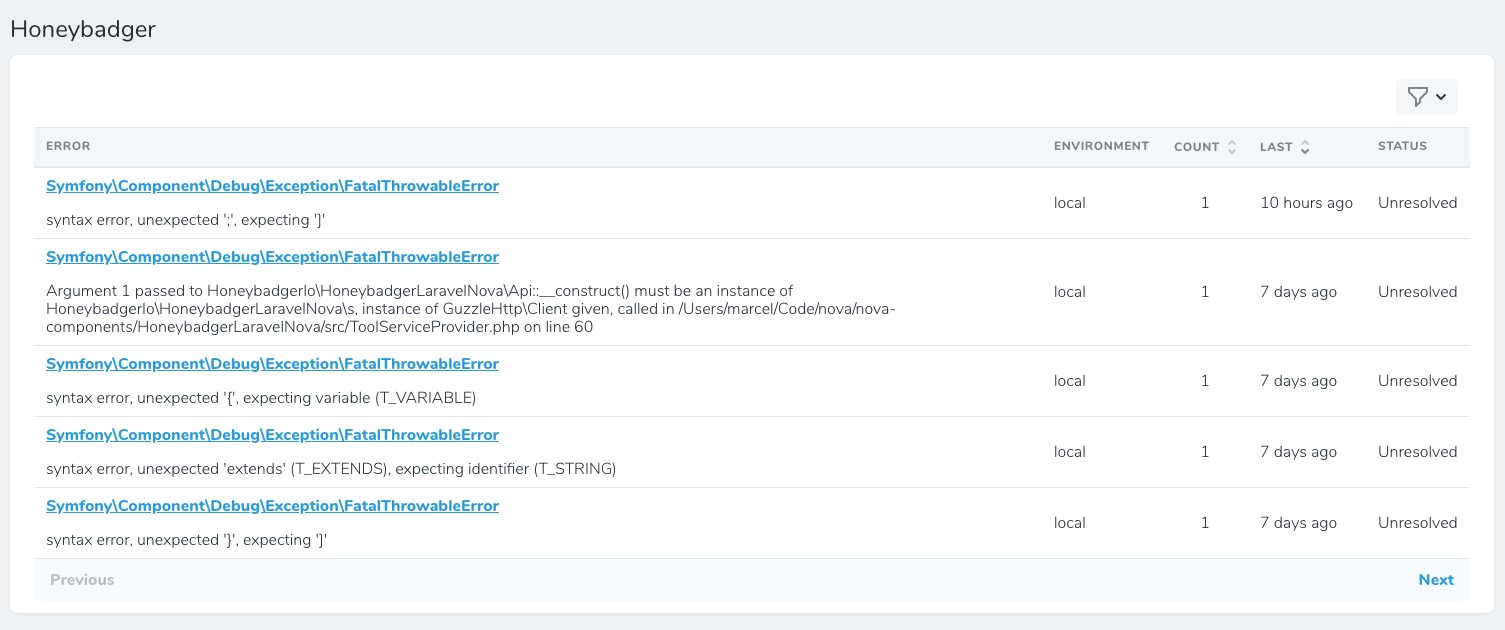
Task: Toggle the LAST column sort control
Action: pos(1305,146)
